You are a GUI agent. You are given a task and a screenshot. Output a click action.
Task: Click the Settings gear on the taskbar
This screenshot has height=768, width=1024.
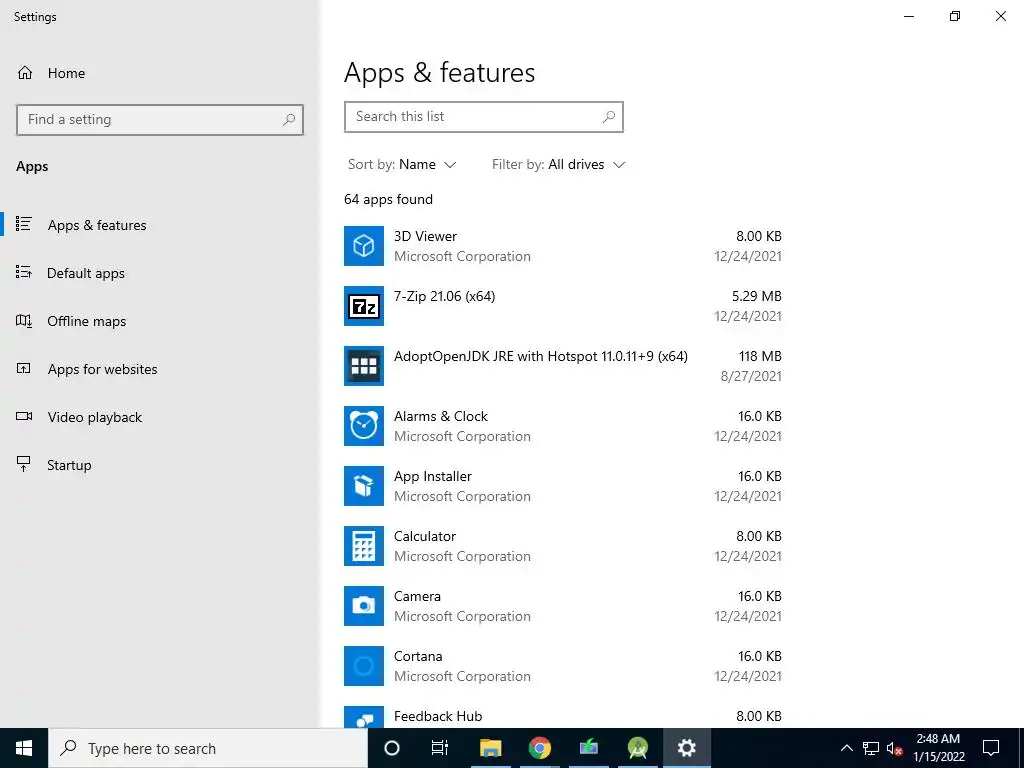686,748
